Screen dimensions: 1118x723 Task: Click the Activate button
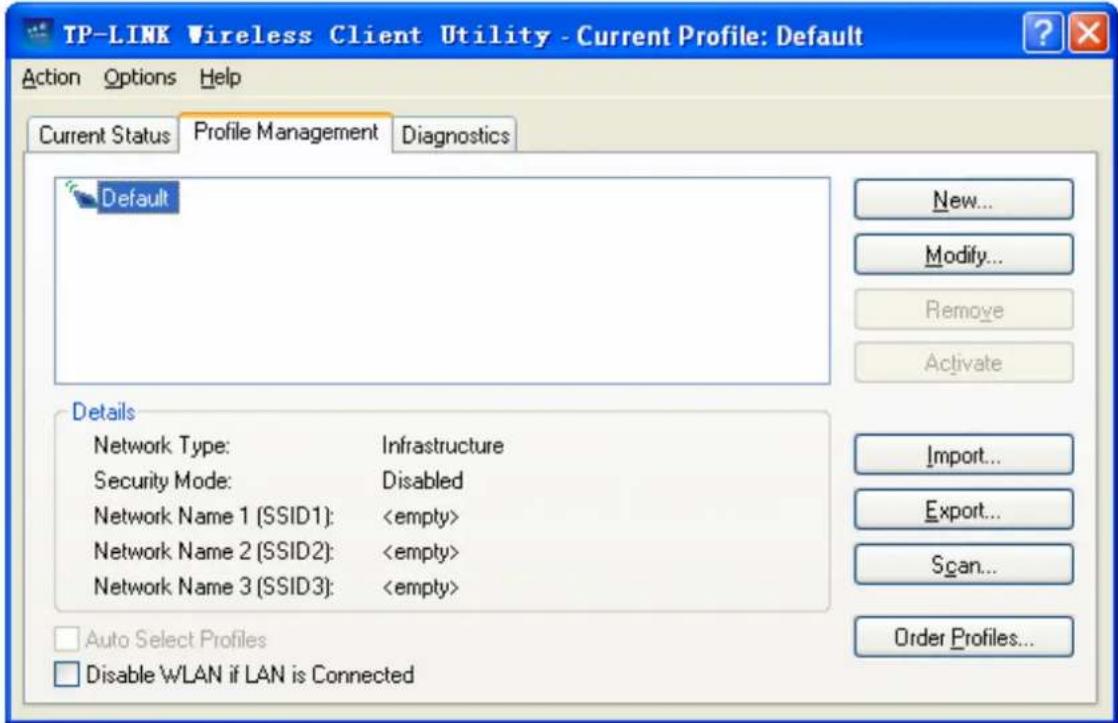pyautogui.click(x=963, y=363)
